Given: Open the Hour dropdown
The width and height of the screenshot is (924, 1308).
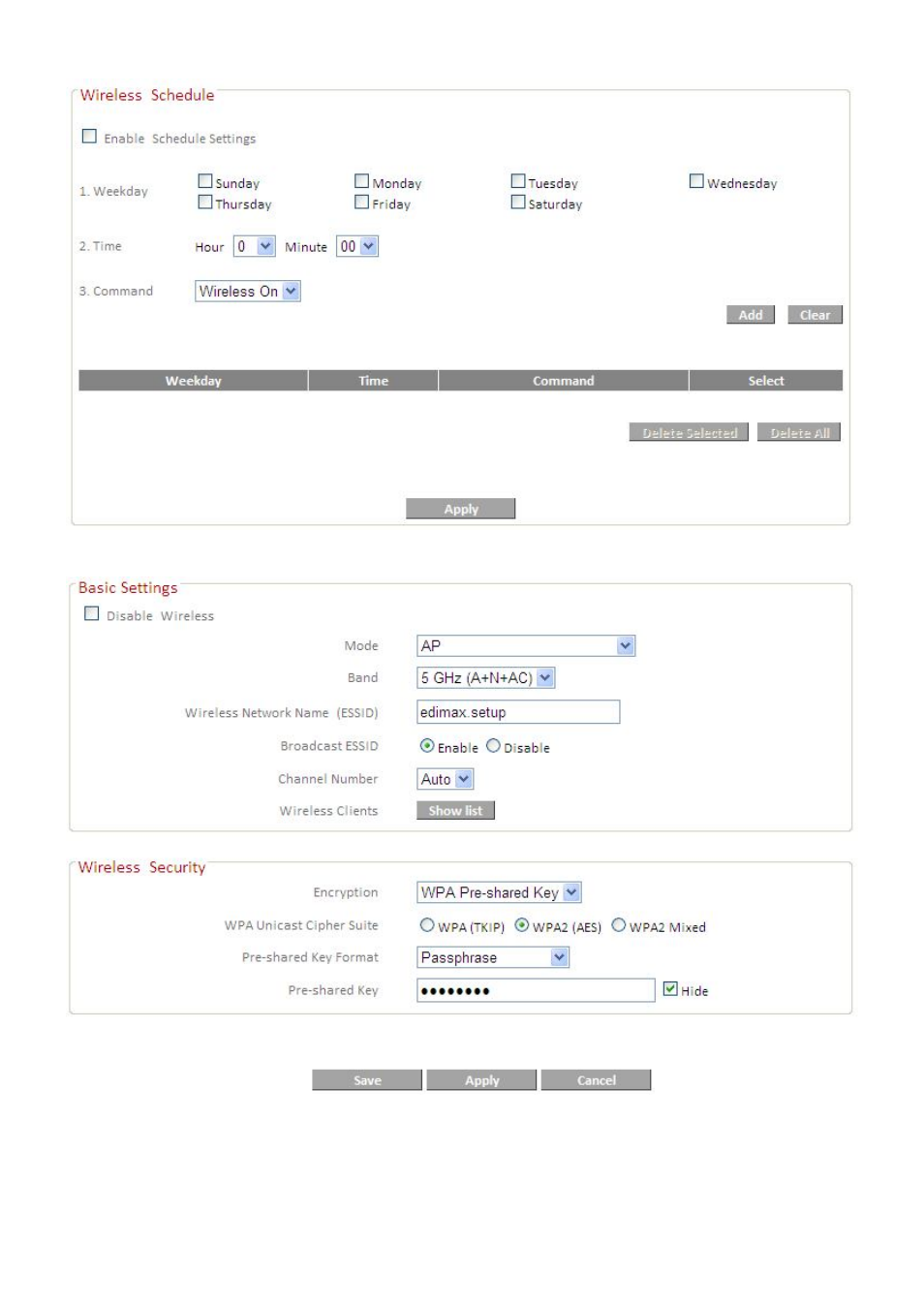Looking at the screenshot, I should click(255, 246).
